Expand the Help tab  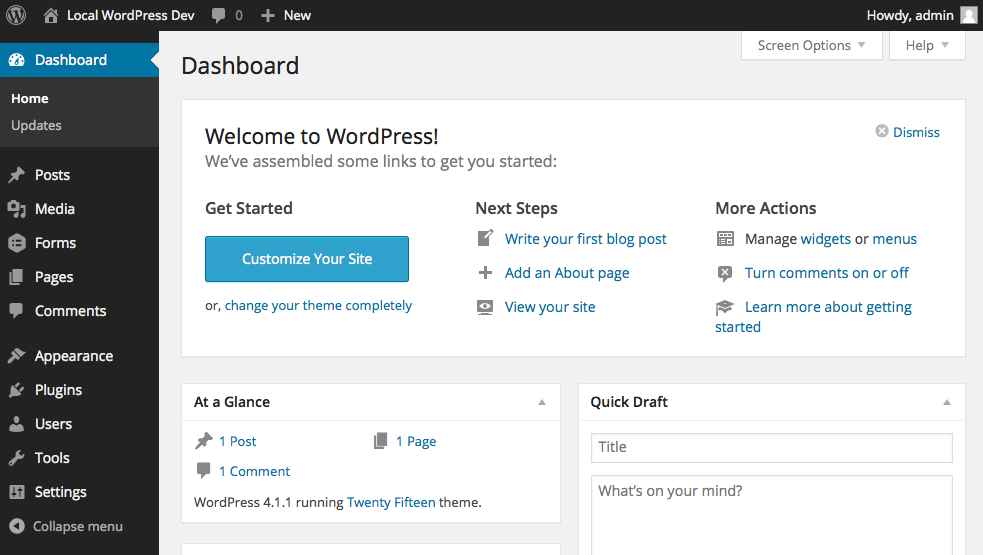927,45
